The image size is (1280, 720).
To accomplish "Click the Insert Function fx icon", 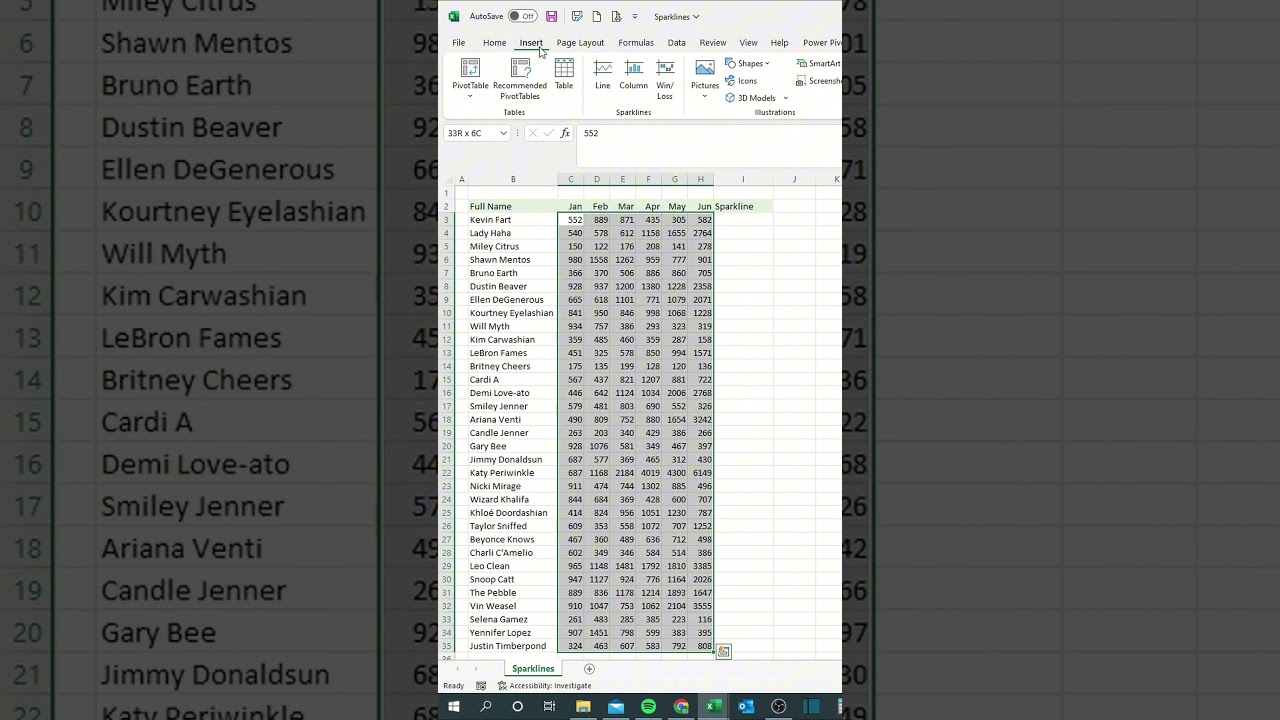I will (x=565, y=133).
